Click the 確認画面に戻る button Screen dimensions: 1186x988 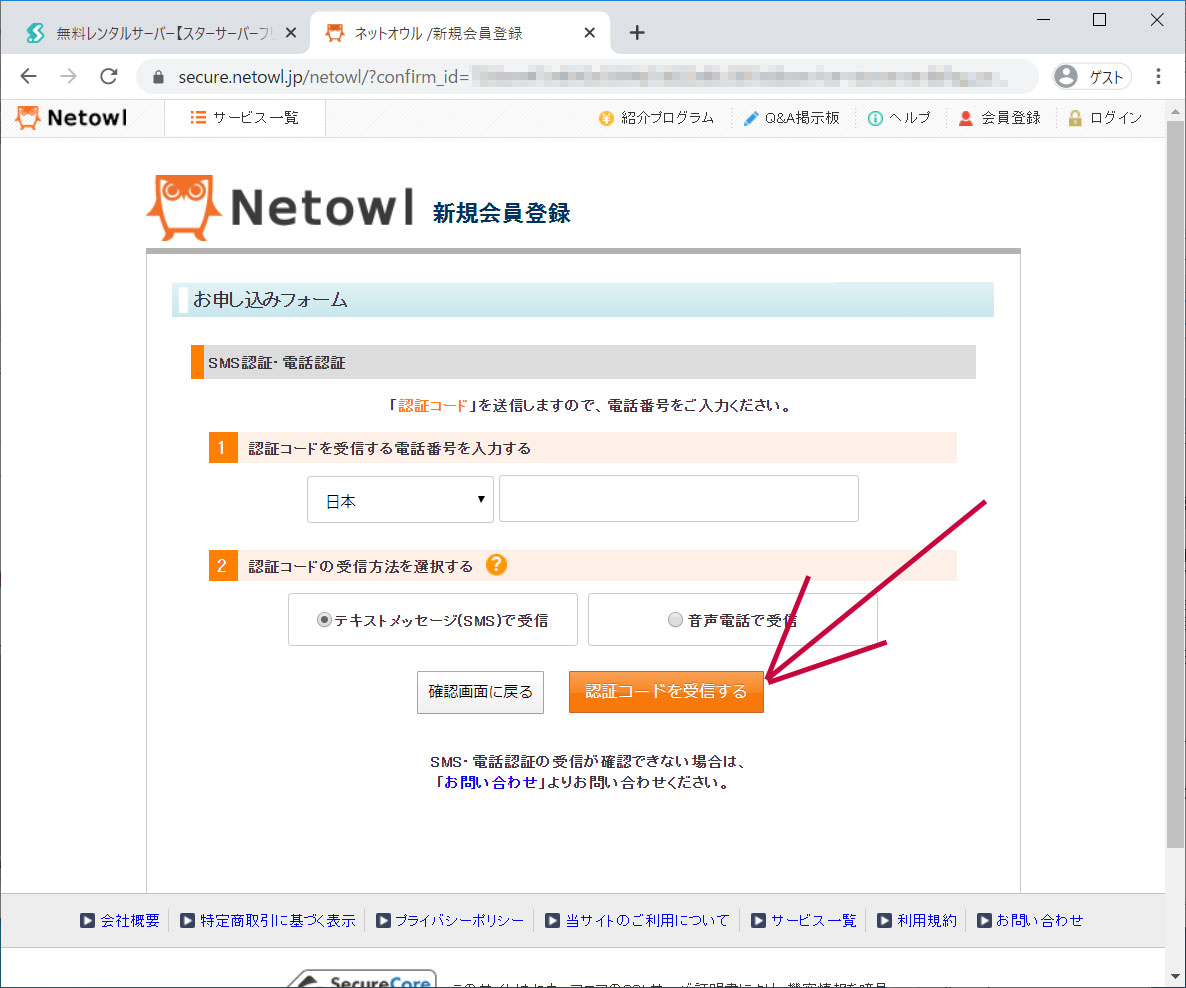(480, 691)
